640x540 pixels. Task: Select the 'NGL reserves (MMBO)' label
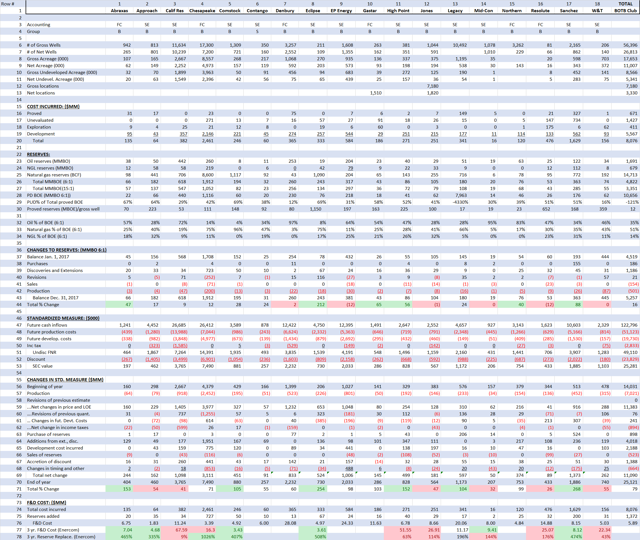[50, 168]
